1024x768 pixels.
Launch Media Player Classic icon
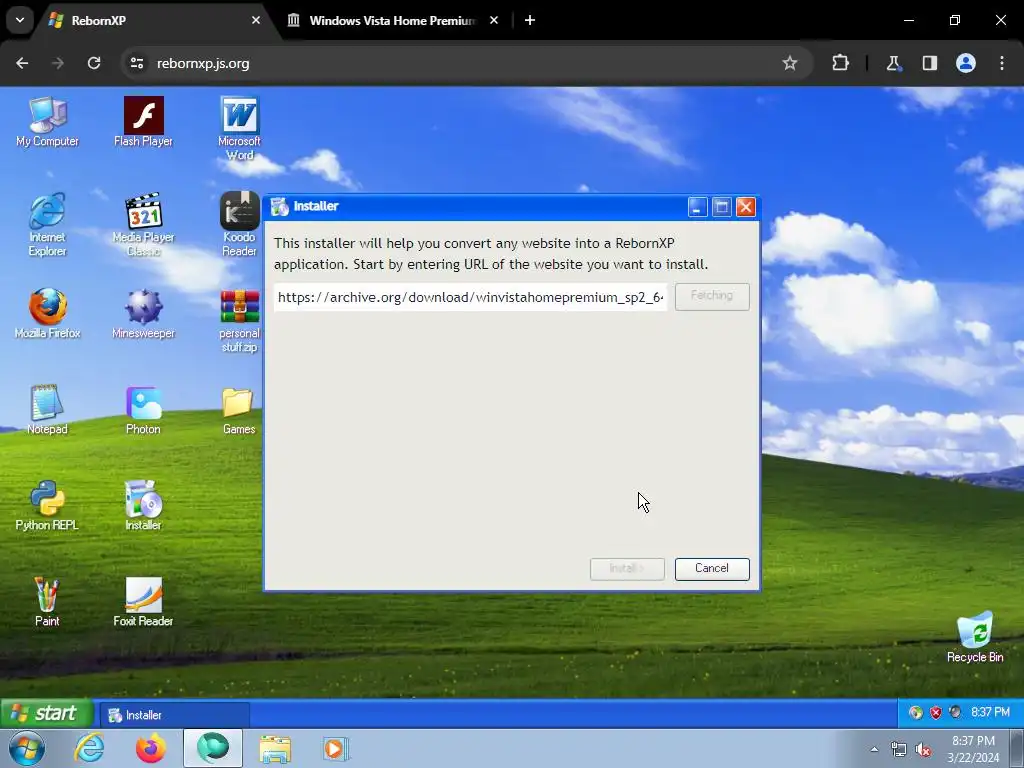point(143,225)
